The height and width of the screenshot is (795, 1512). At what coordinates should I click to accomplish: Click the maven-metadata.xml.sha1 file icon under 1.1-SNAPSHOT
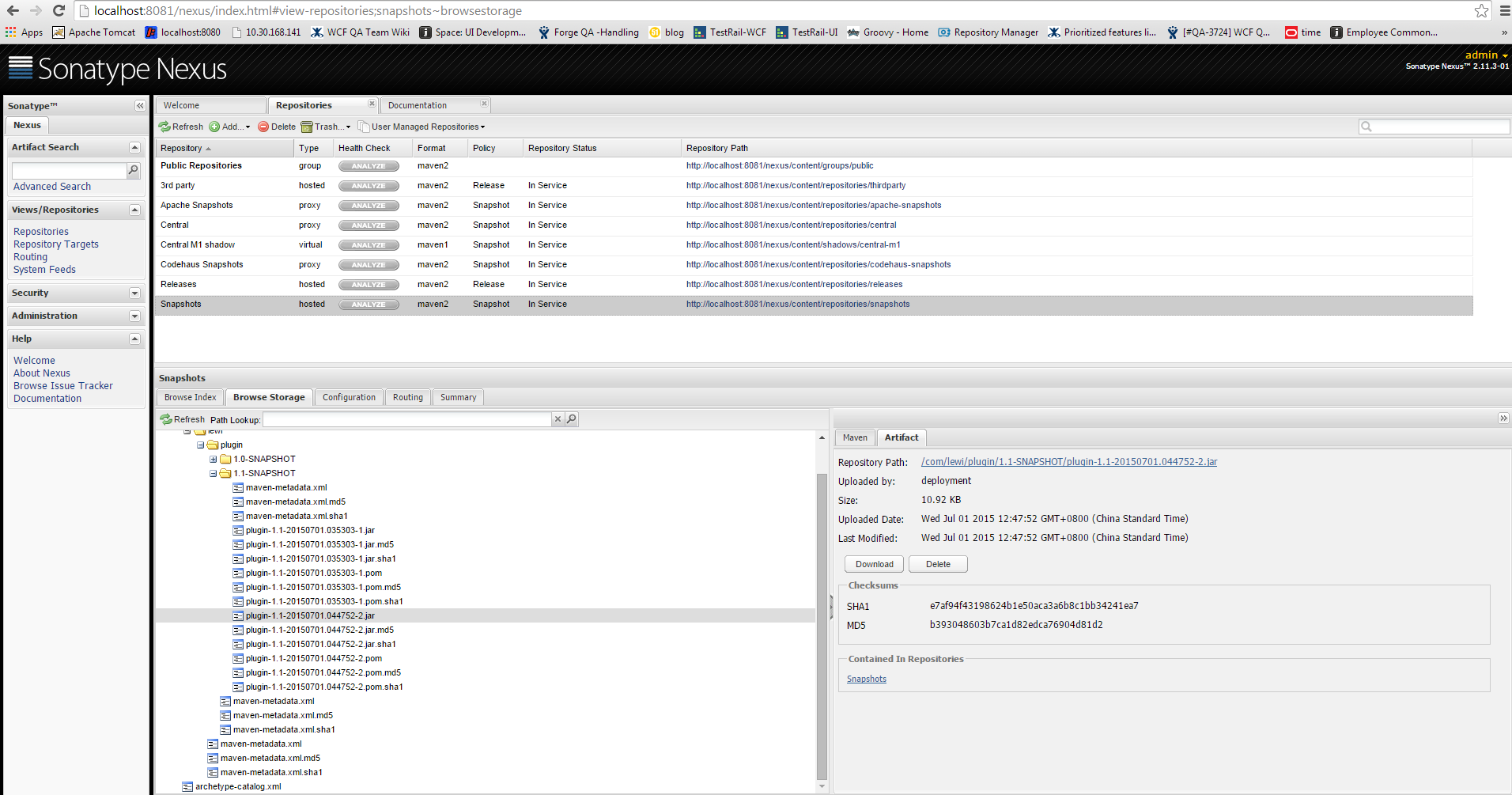point(238,517)
